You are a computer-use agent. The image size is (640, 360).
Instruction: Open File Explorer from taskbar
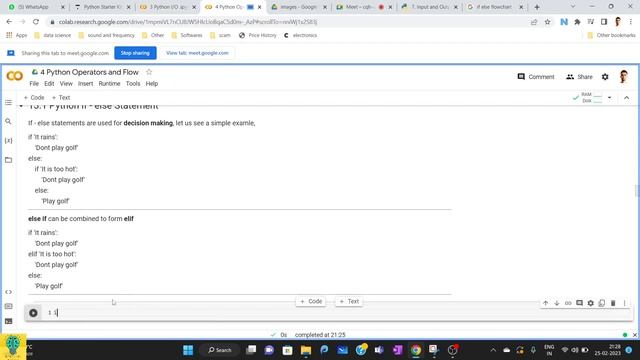point(306,350)
